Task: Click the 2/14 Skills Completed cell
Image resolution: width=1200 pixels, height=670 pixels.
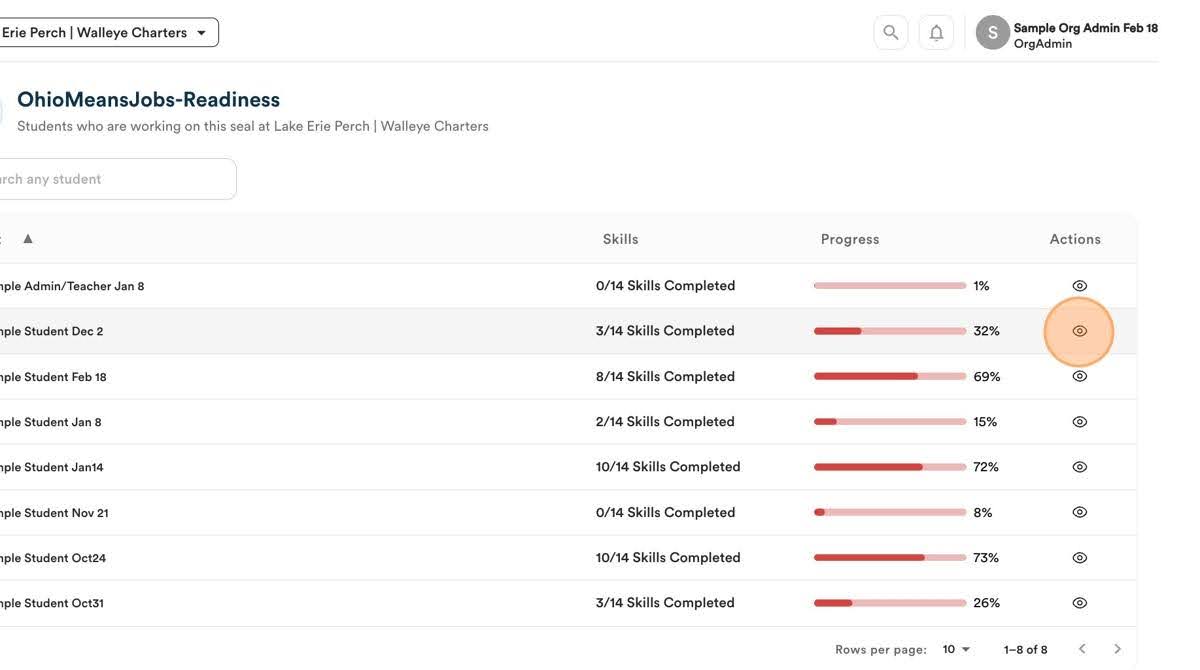Action: click(665, 422)
